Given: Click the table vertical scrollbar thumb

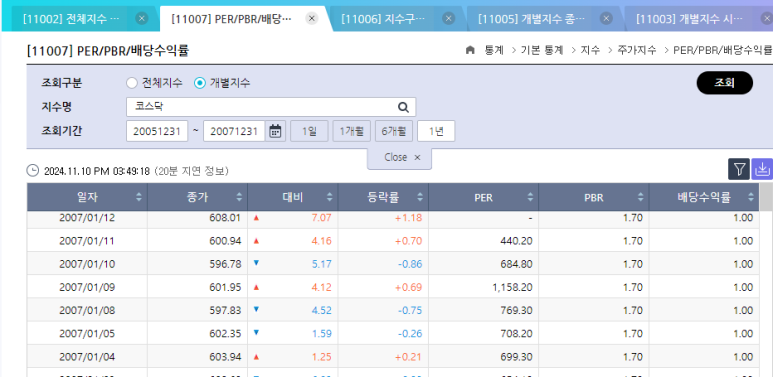Looking at the screenshot, I should 766,197.
